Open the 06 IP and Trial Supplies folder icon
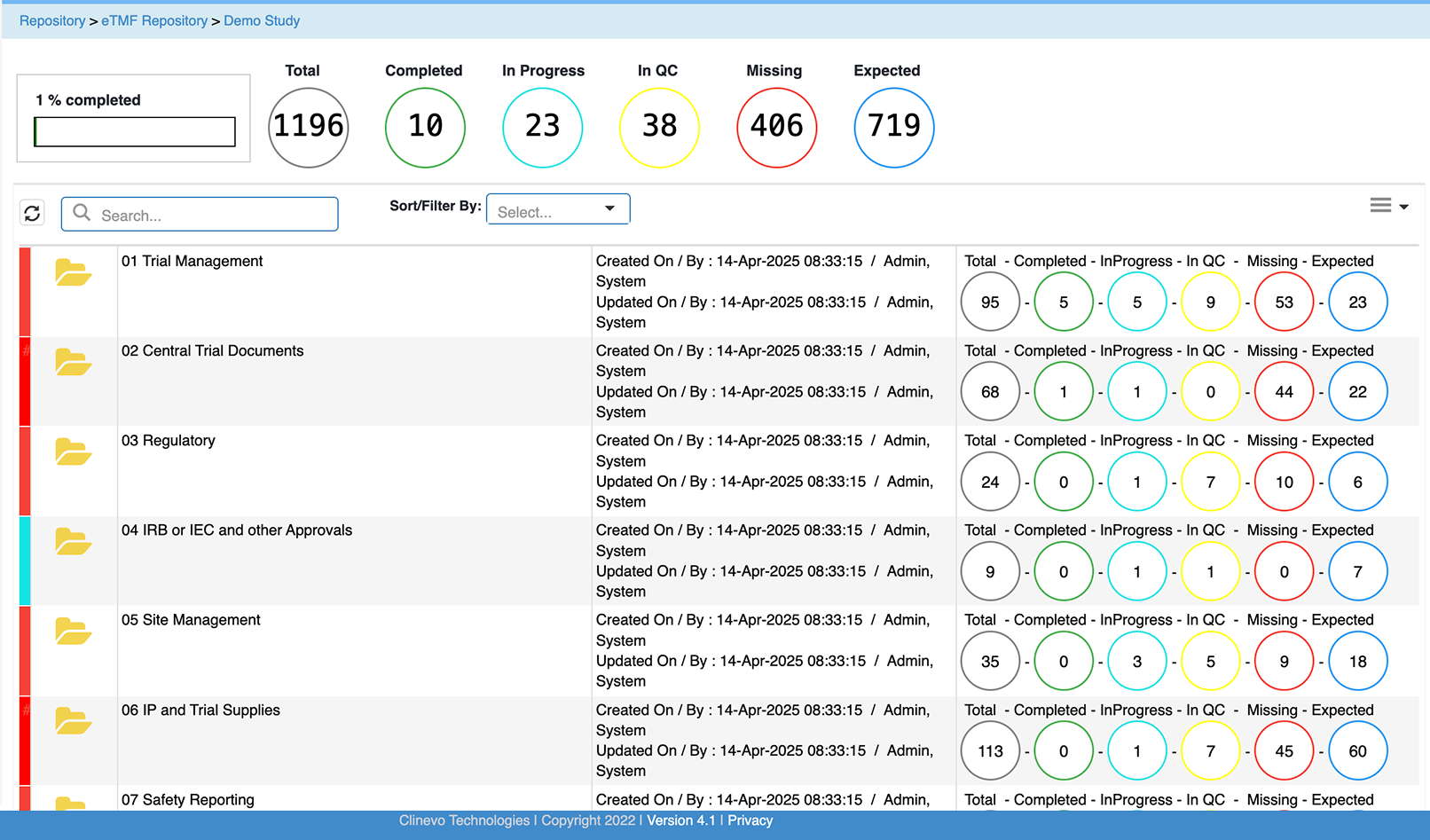The width and height of the screenshot is (1430, 840). (x=73, y=721)
